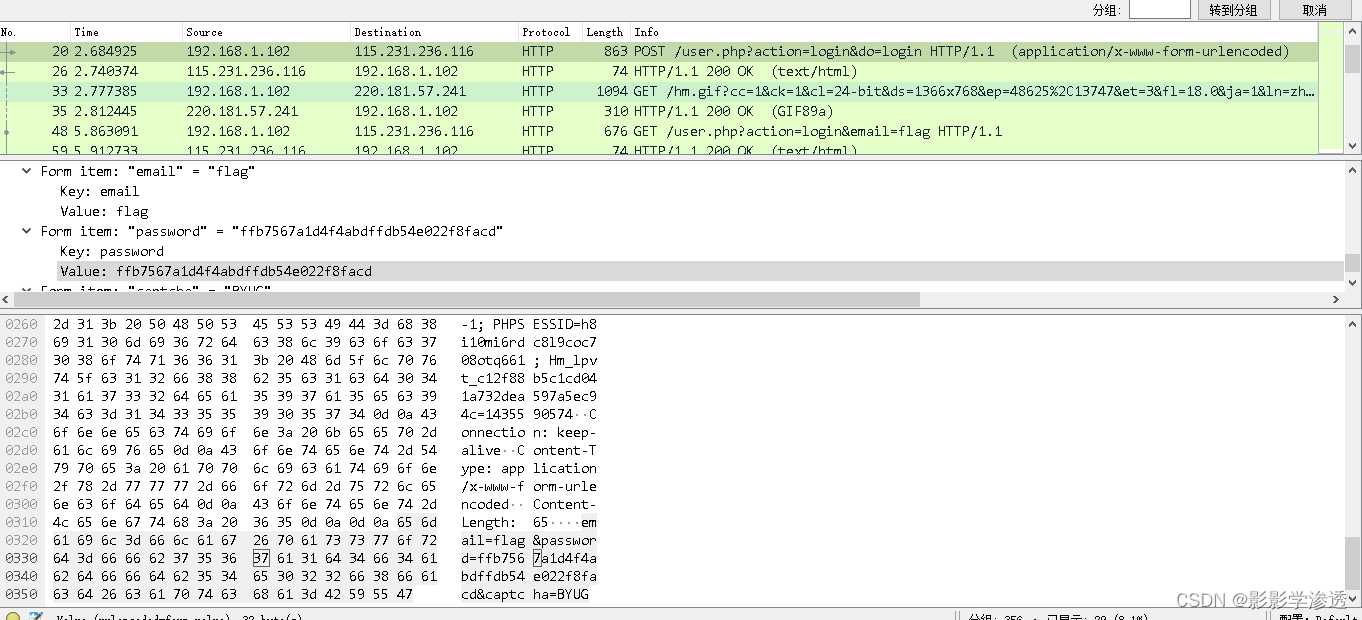Select the "Value: flag" detail line

point(104,211)
